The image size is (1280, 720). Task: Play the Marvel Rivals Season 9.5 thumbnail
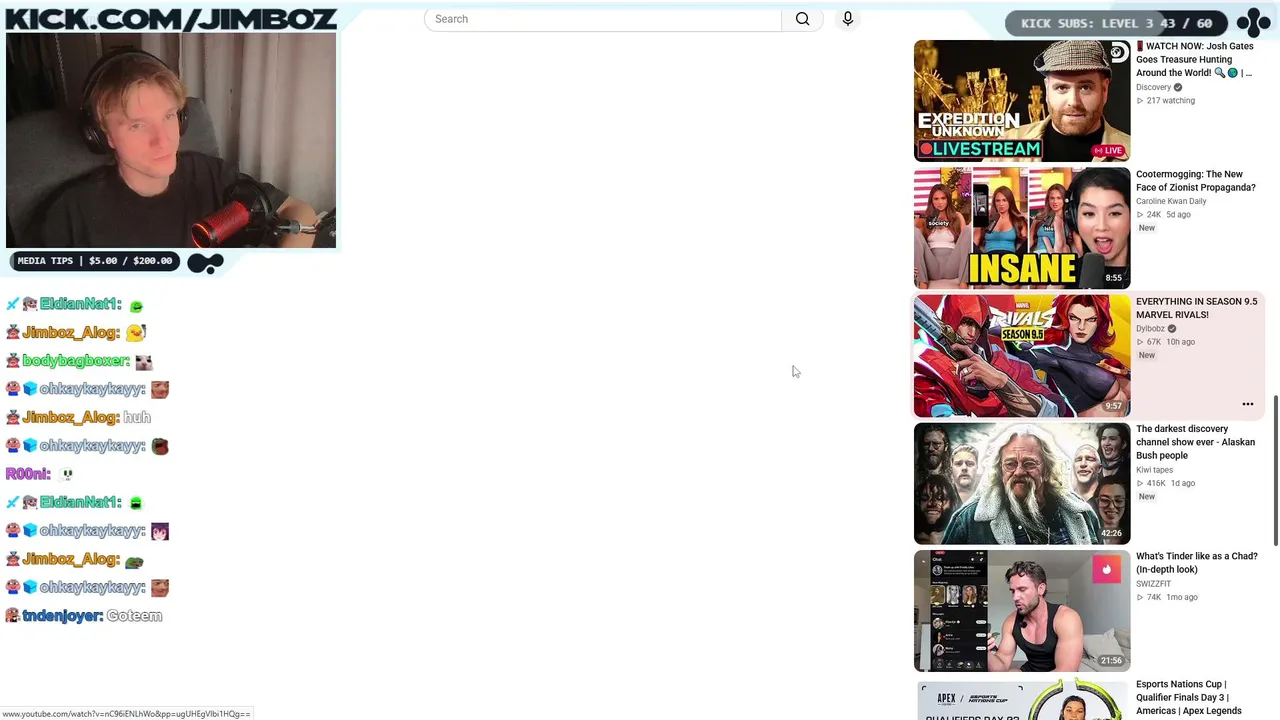point(1022,355)
